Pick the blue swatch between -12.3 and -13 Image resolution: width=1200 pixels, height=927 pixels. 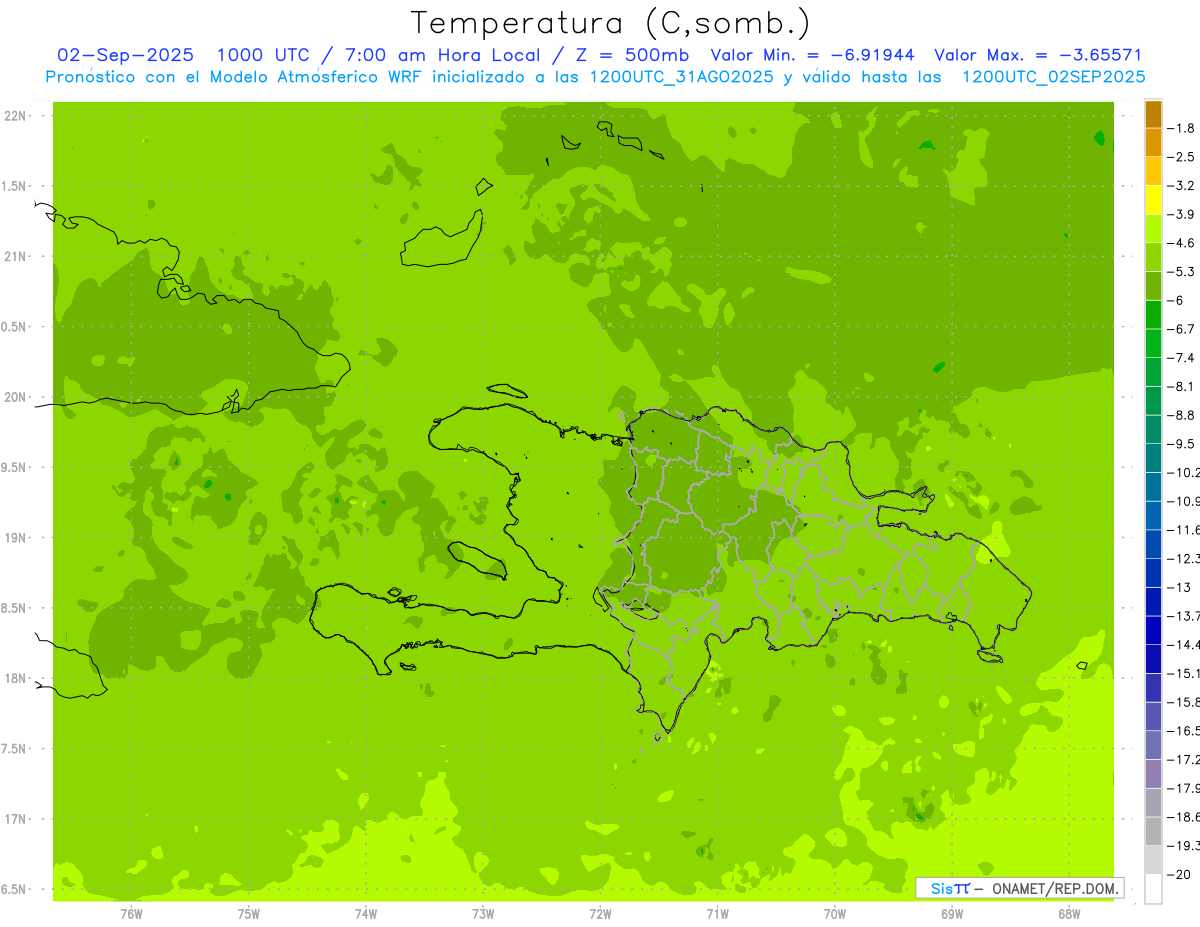click(x=1153, y=573)
